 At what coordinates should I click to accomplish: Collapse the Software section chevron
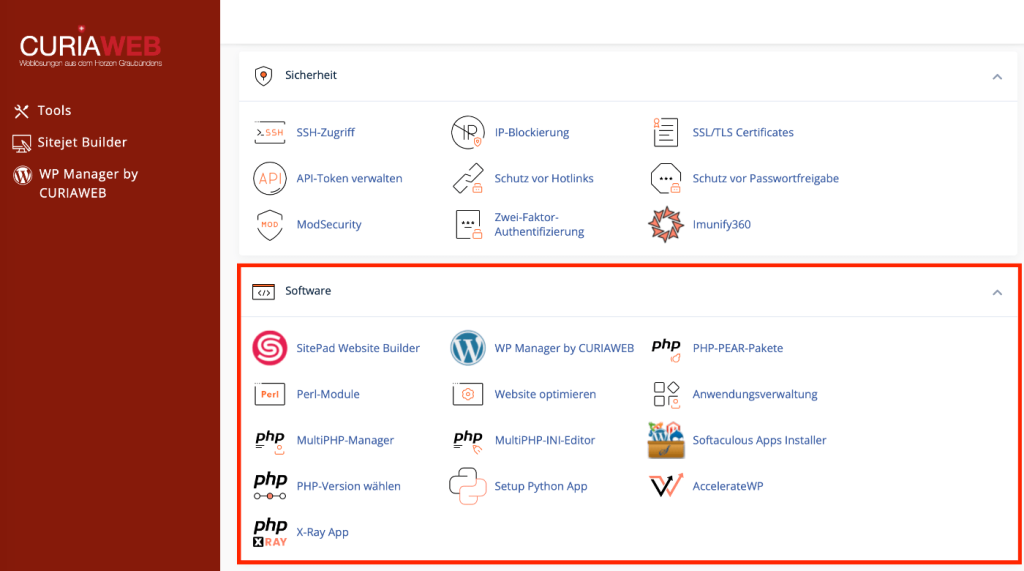click(x=997, y=292)
